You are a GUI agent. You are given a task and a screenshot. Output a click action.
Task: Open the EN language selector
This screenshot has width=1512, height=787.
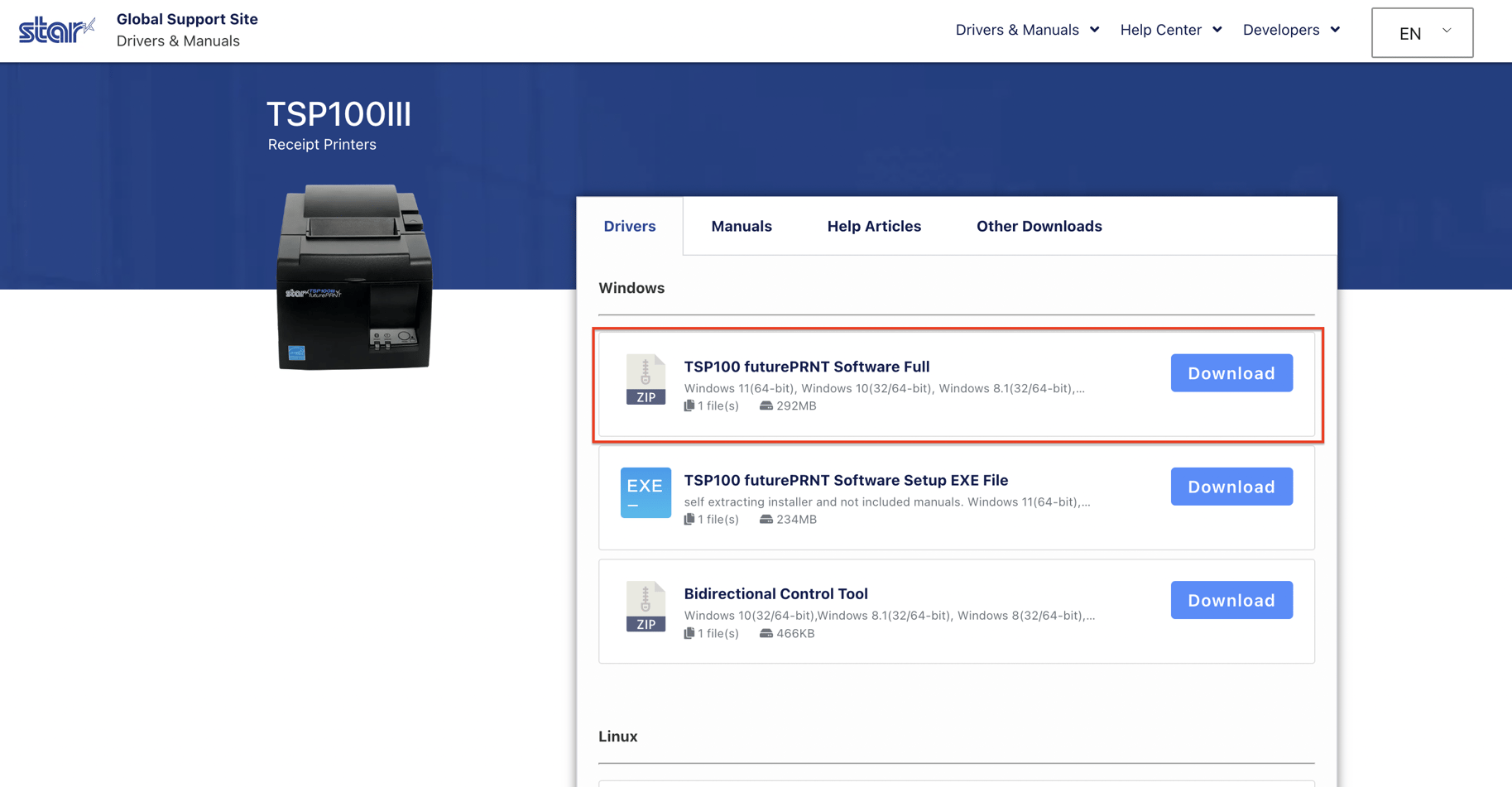pyautogui.click(x=1422, y=32)
